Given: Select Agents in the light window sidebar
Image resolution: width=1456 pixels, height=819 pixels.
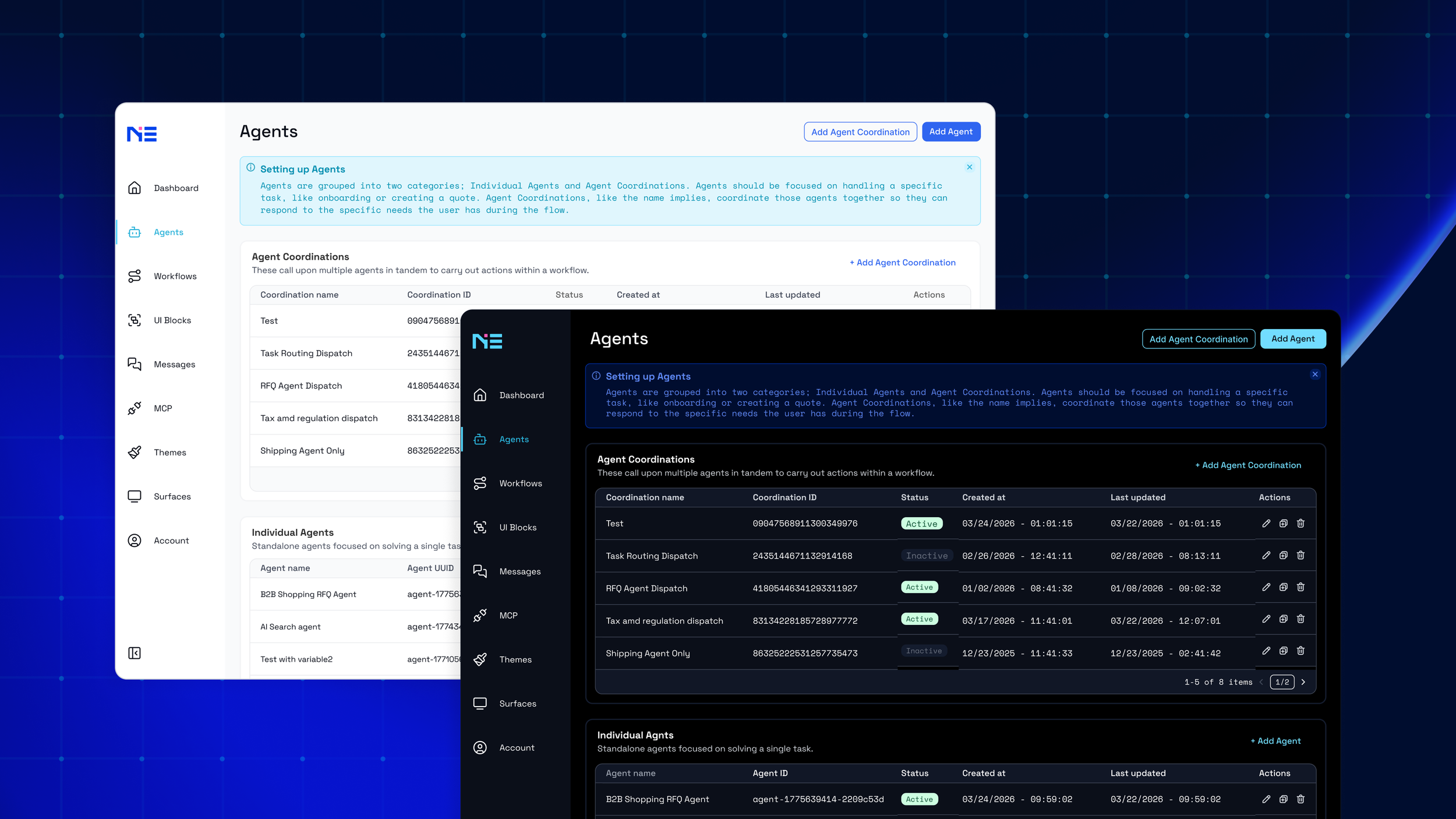Looking at the screenshot, I should pyautogui.click(x=156, y=232).
